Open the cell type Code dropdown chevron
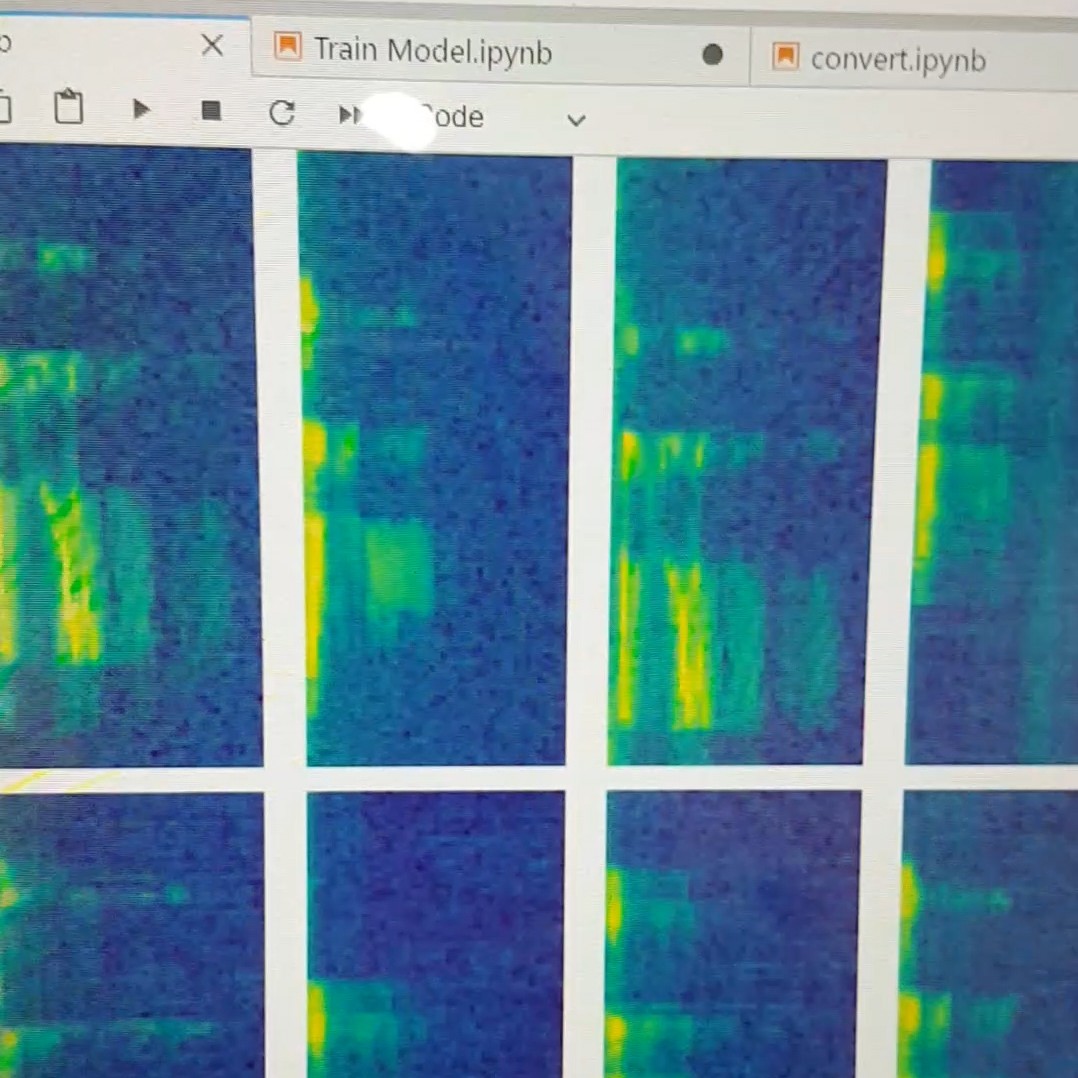Screen dimensions: 1078x1078 (576, 121)
